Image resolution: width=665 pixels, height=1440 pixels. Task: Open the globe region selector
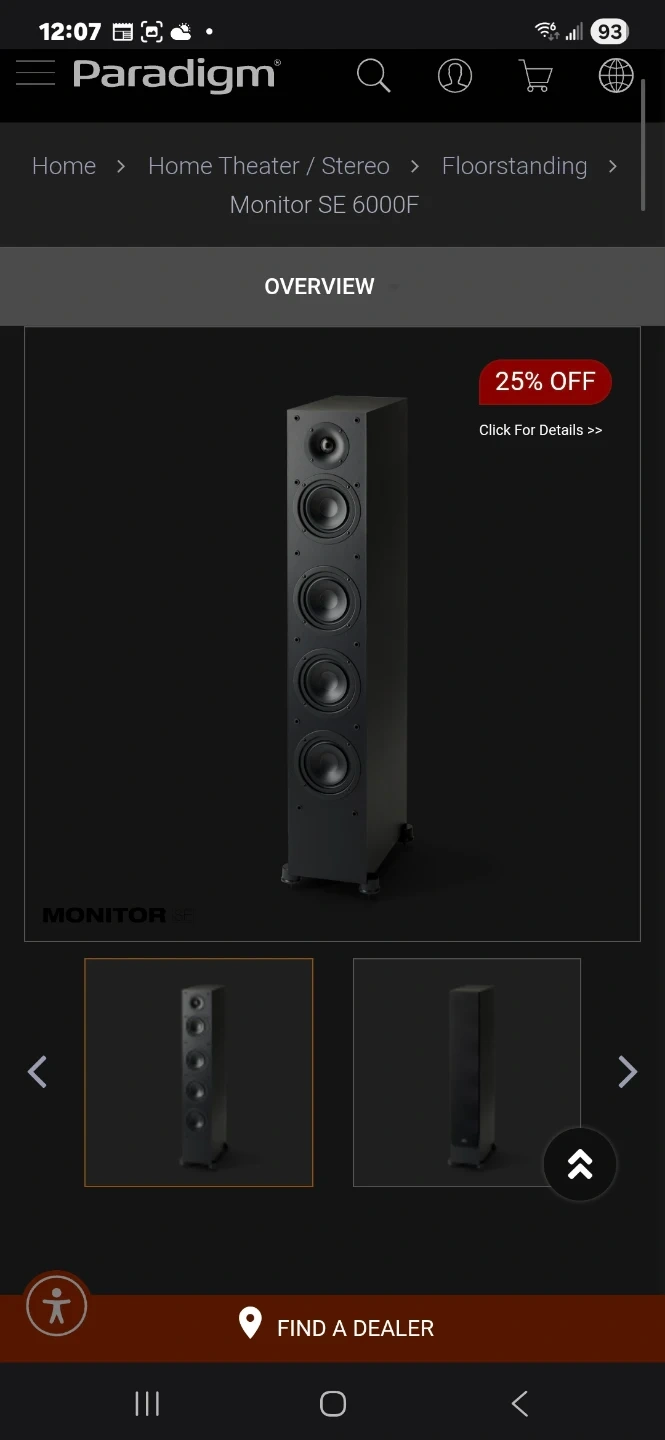(x=616, y=75)
